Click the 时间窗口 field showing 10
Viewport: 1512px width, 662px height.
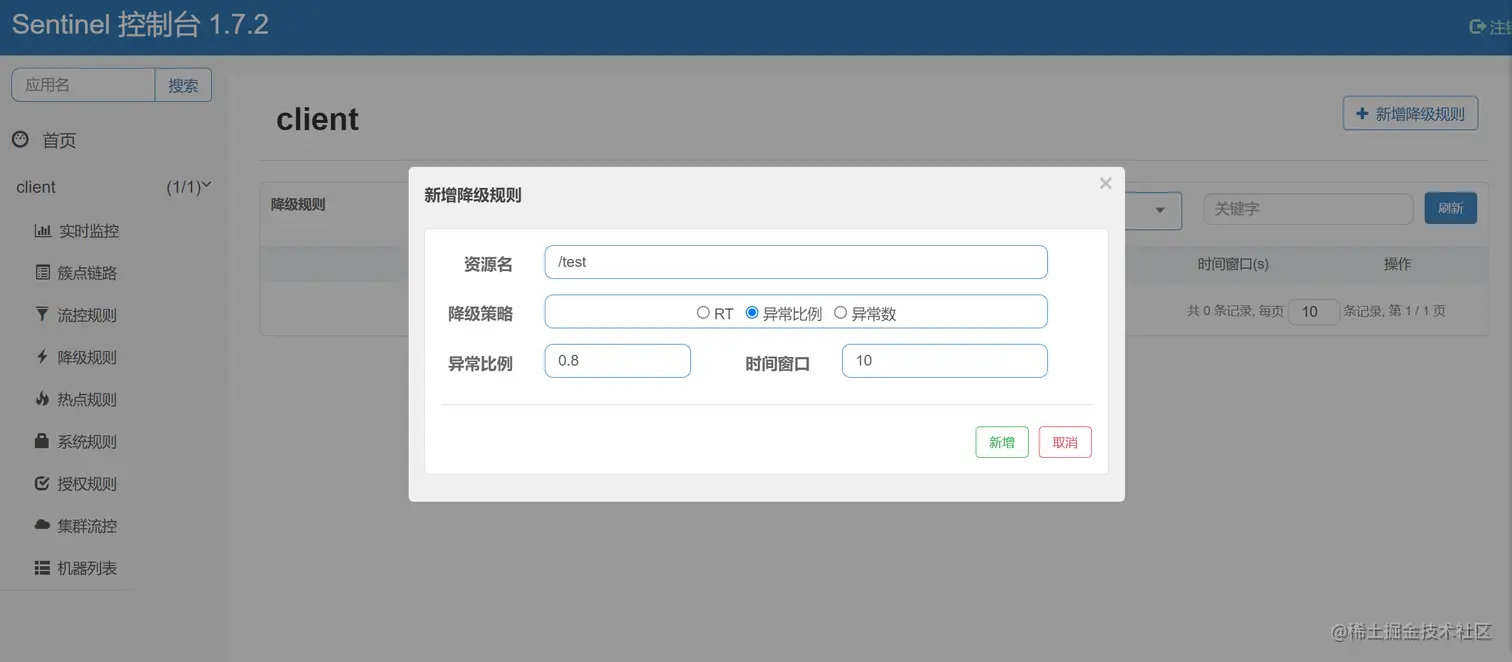pyautogui.click(x=945, y=361)
